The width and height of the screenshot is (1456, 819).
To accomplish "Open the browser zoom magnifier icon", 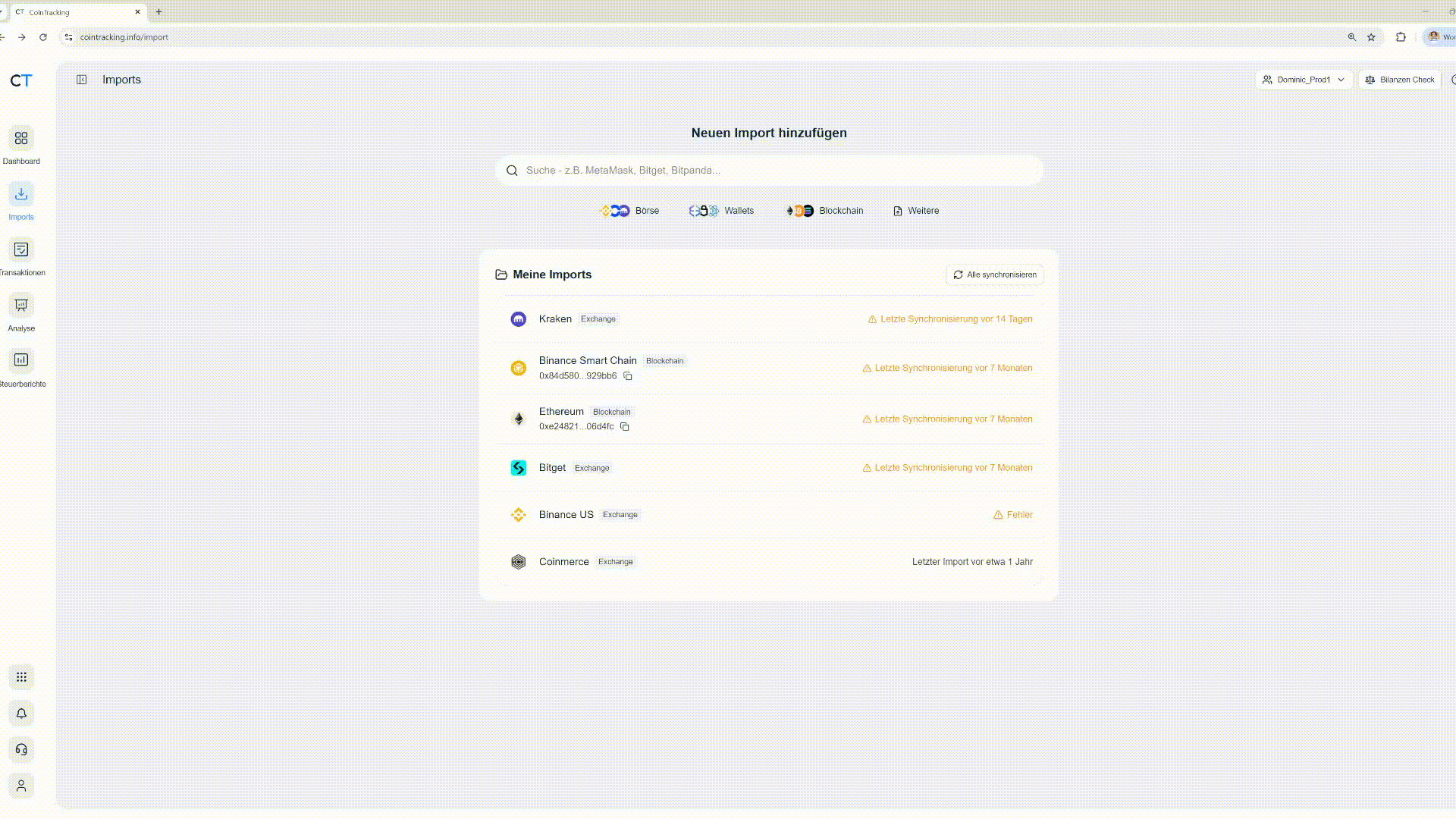I will 1352,37.
